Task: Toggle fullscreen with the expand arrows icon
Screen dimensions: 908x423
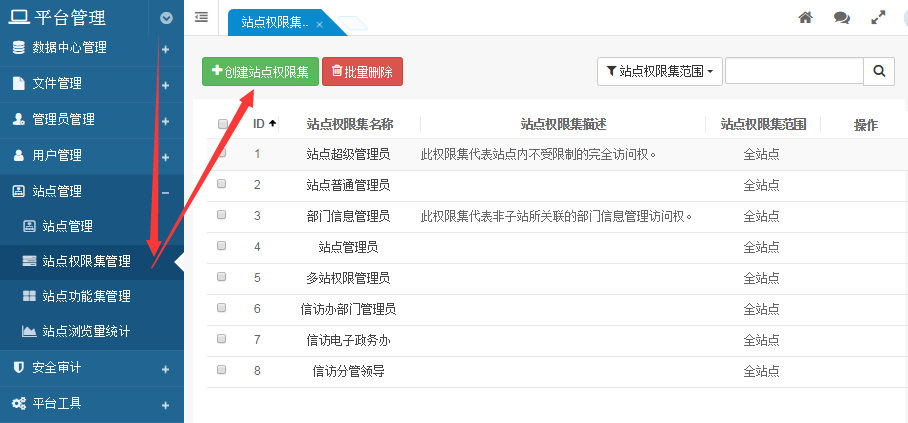Action: click(x=878, y=18)
